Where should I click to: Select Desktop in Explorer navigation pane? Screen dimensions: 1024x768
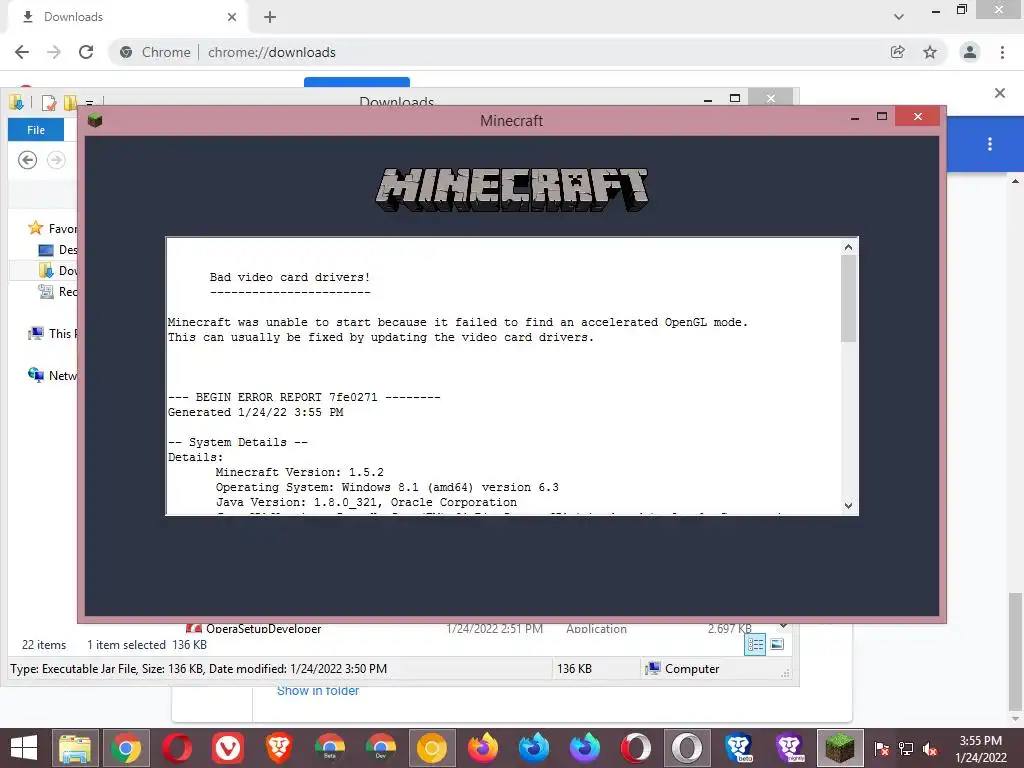click(x=58, y=249)
